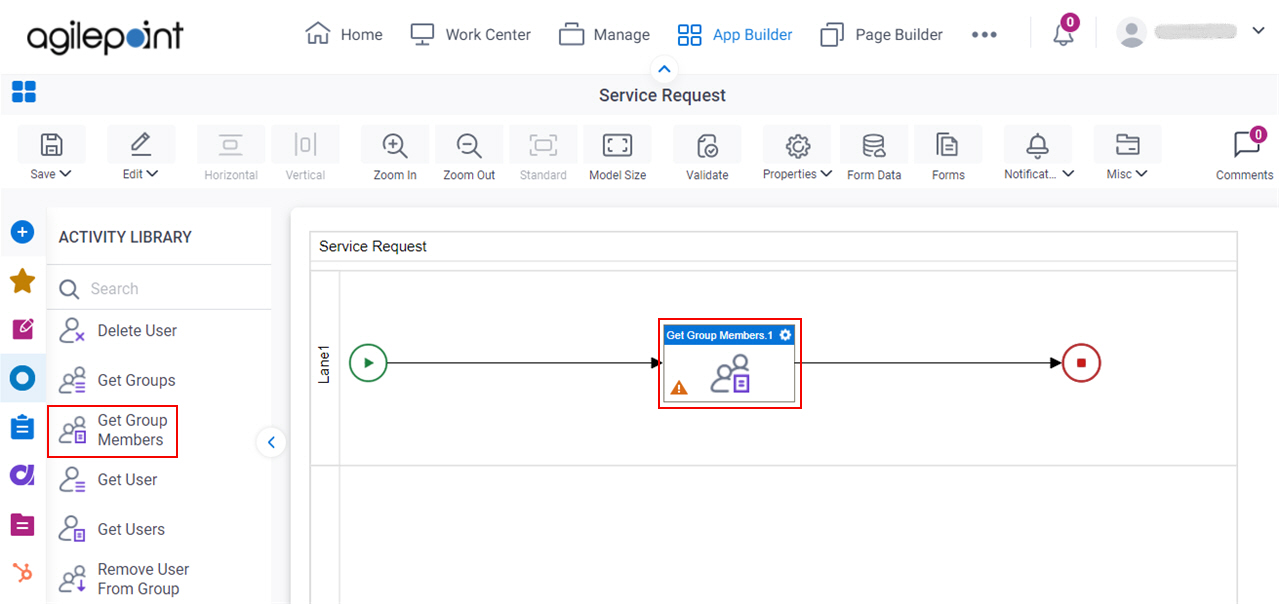Open Forms

[948, 154]
